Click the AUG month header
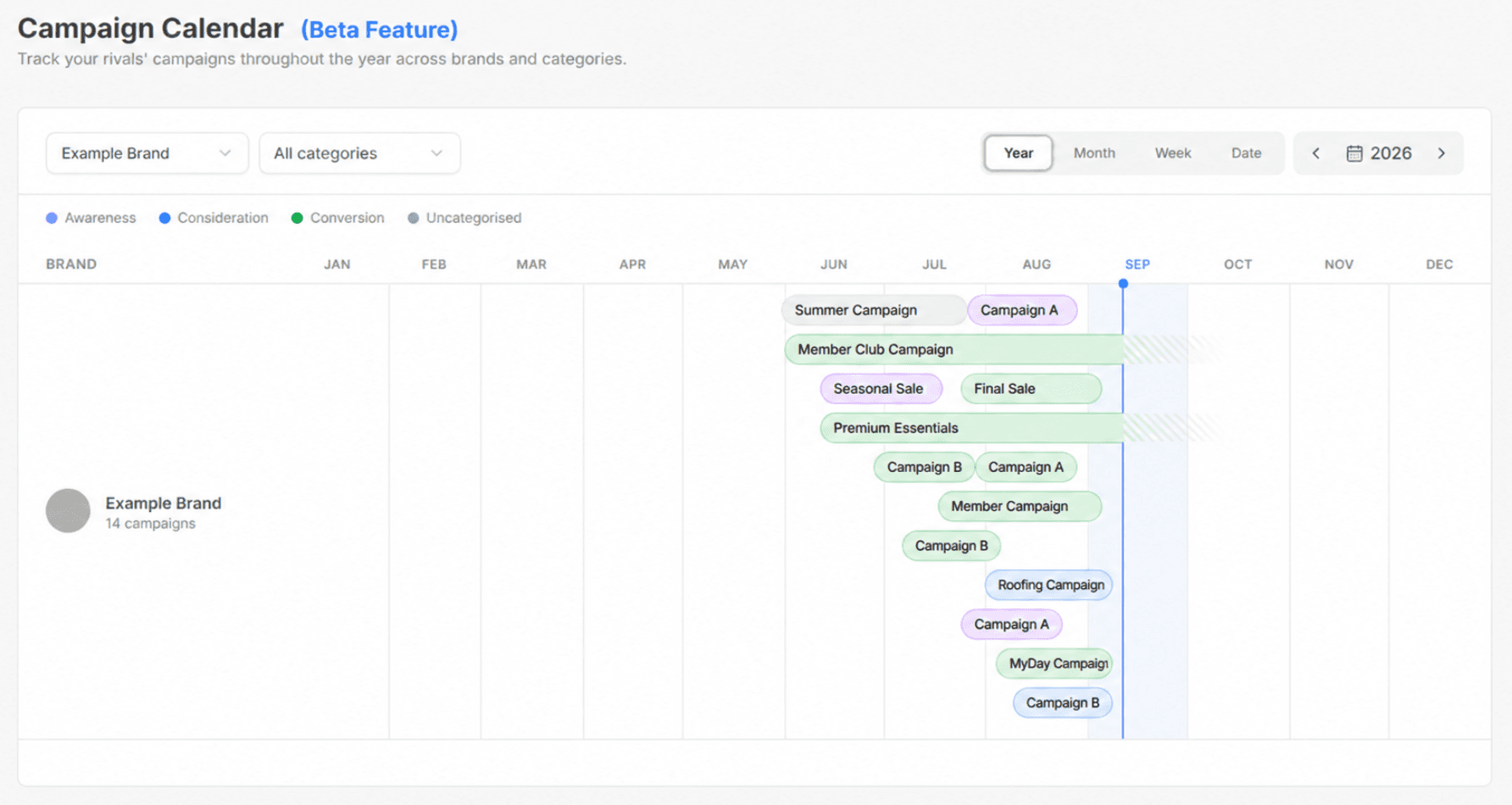 click(1037, 264)
